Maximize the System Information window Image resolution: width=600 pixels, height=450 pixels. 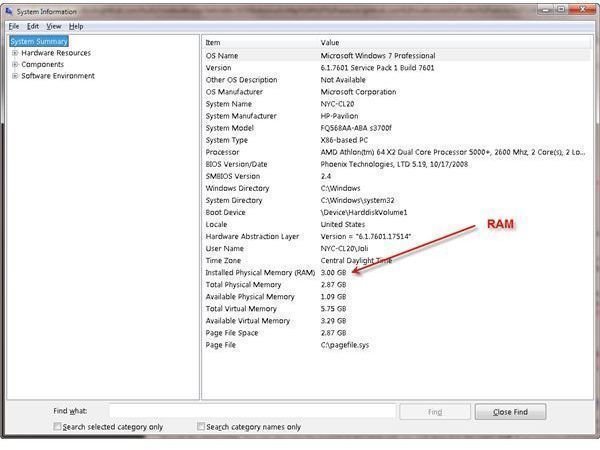point(561,10)
